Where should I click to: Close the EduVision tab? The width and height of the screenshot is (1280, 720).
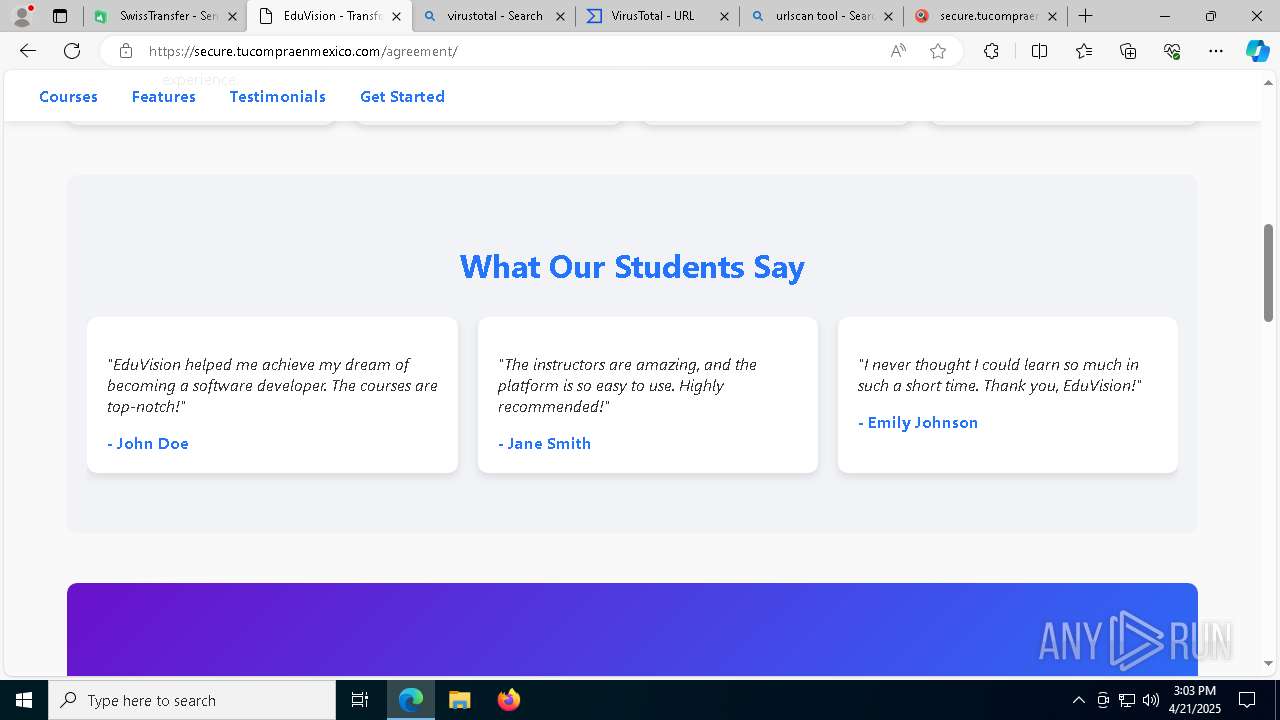pyautogui.click(x=396, y=16)
